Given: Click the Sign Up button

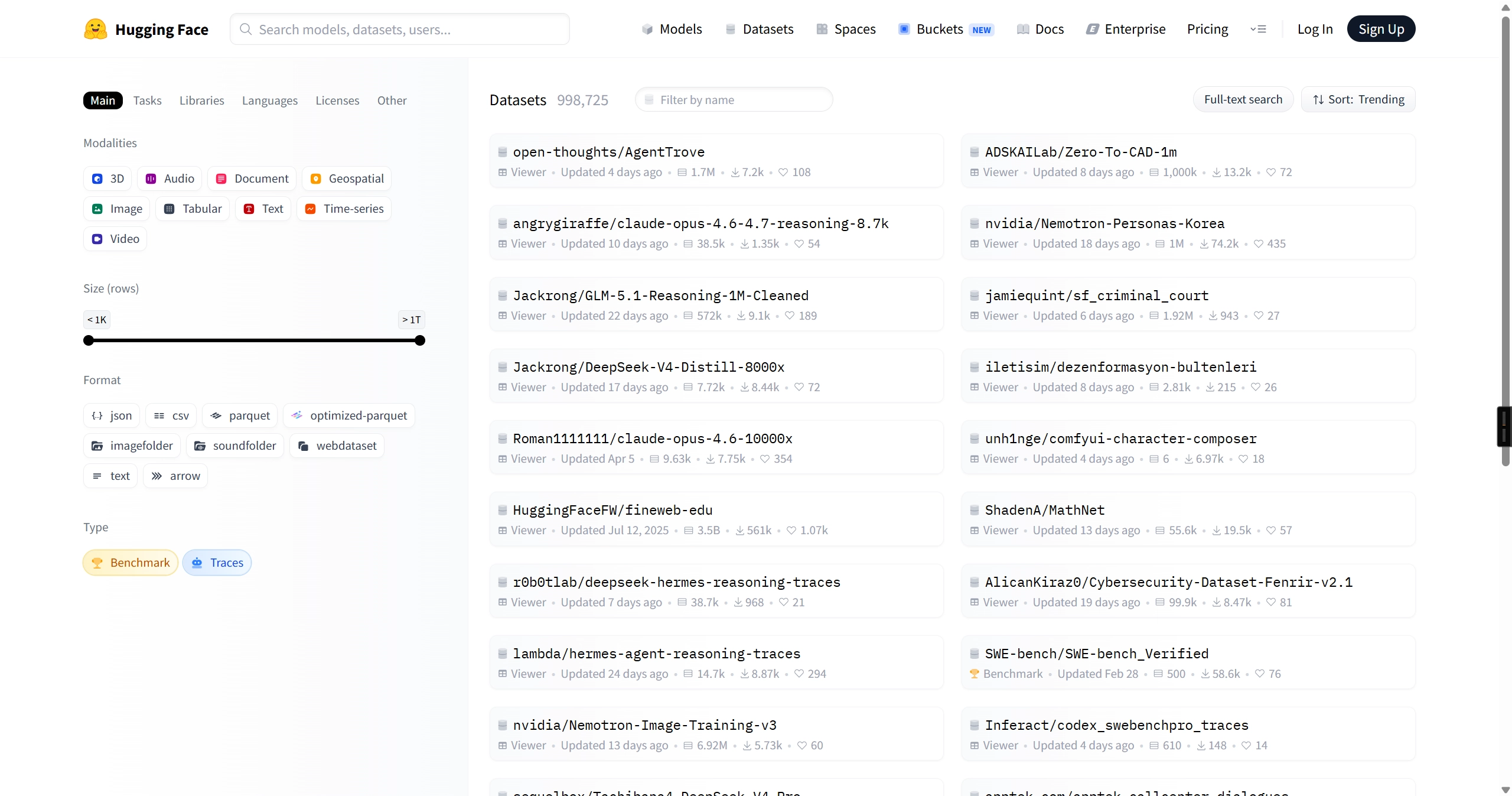Looking at the screenshot, I should coord(1381,29).
